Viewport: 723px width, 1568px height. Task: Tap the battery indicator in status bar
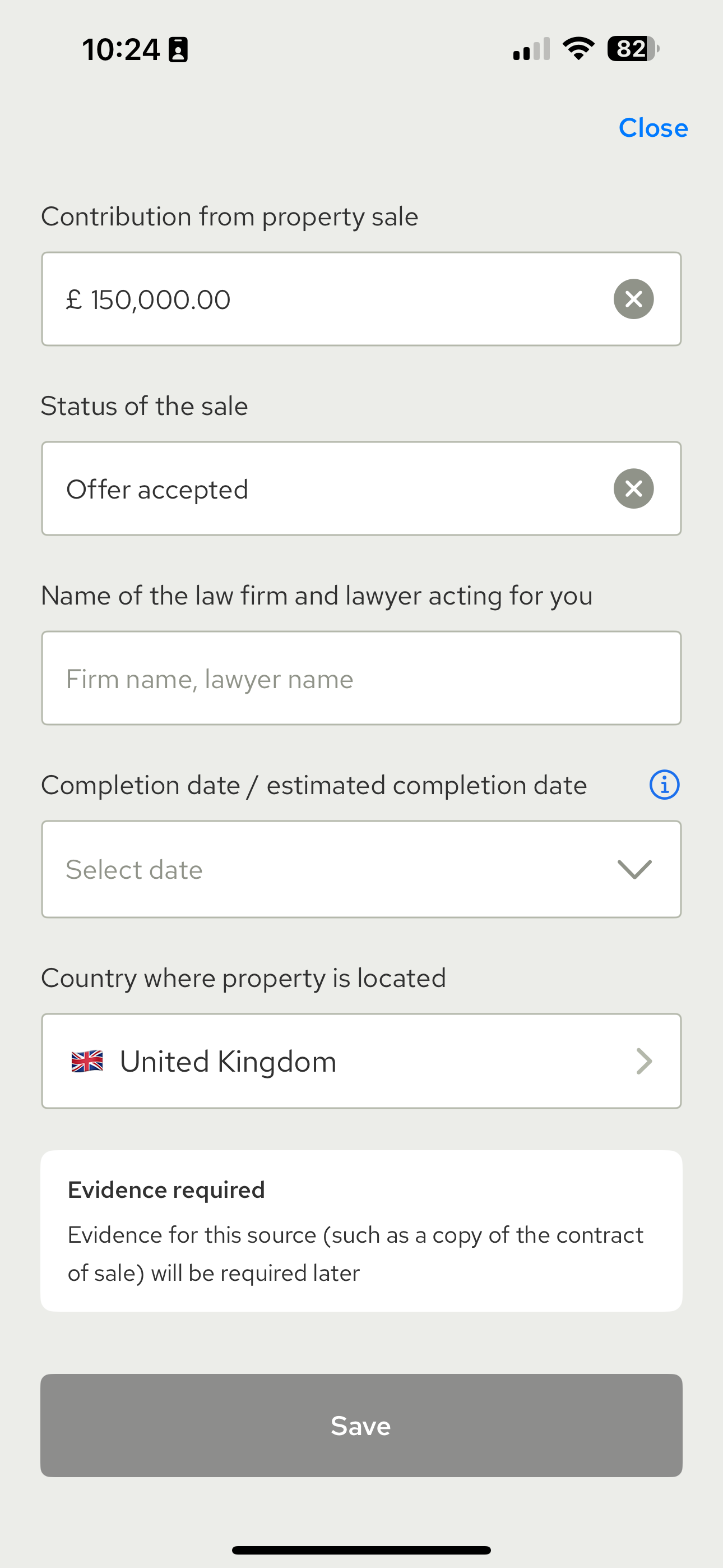[633, 49]
